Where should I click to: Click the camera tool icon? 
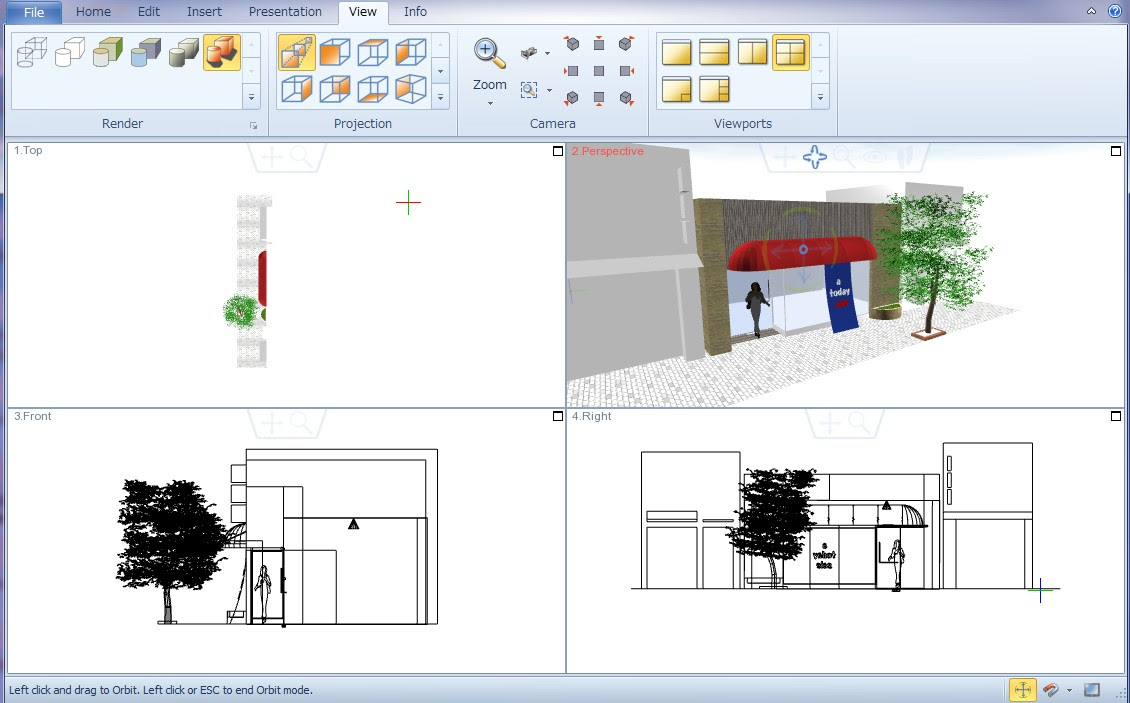tap(529, 53)
